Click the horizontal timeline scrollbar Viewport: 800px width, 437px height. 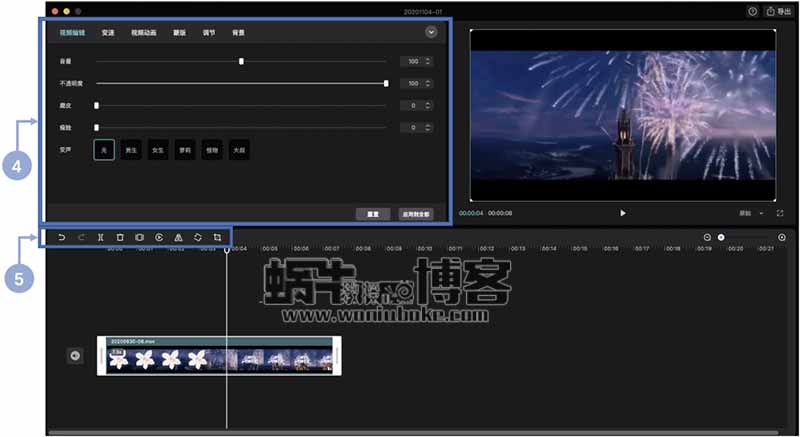pos(413,433)
